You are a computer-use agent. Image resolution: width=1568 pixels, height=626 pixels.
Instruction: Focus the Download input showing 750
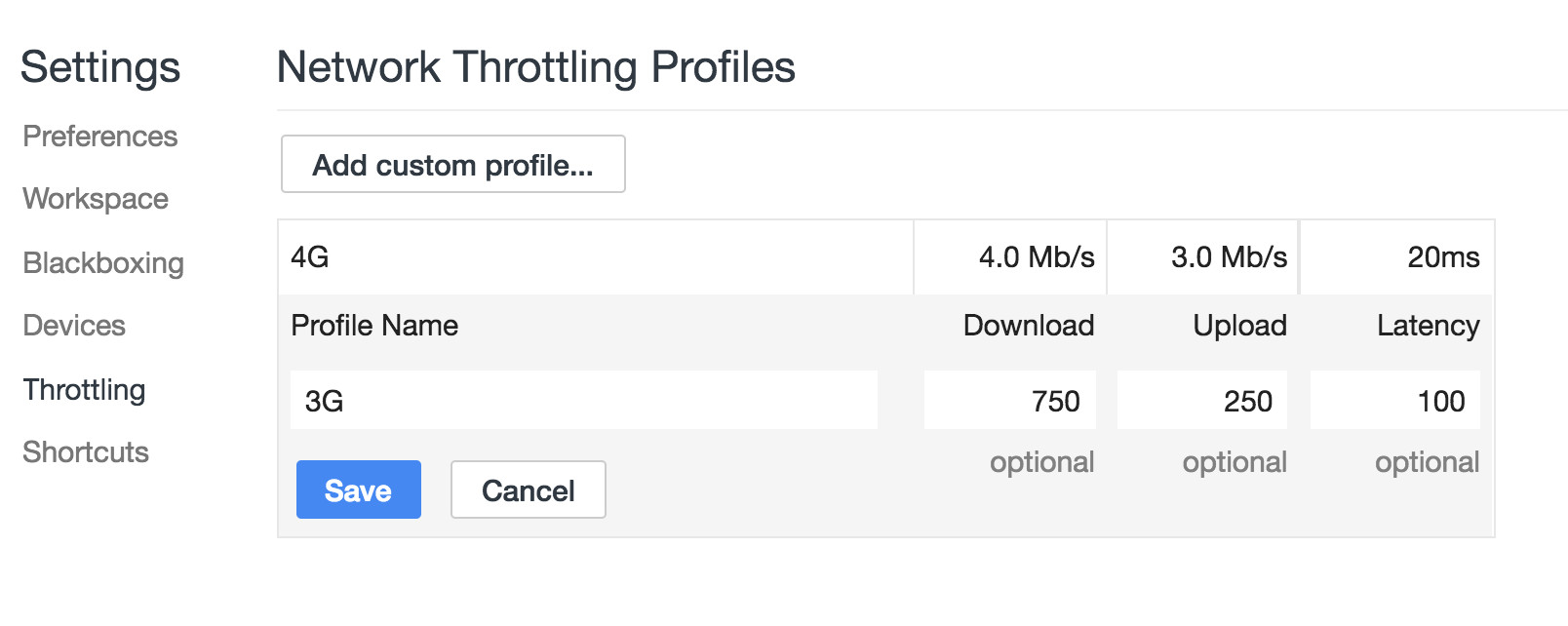[1009, 401]
